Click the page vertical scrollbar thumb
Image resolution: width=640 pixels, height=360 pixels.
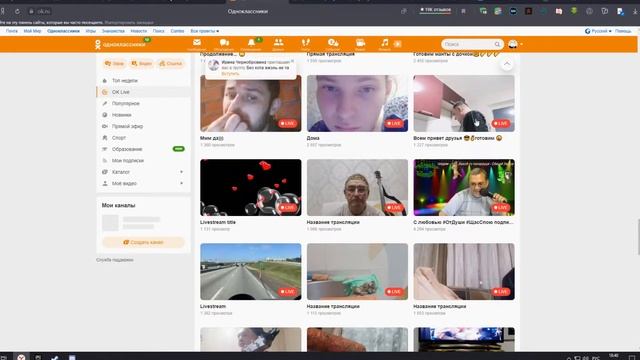click(638, 237)
